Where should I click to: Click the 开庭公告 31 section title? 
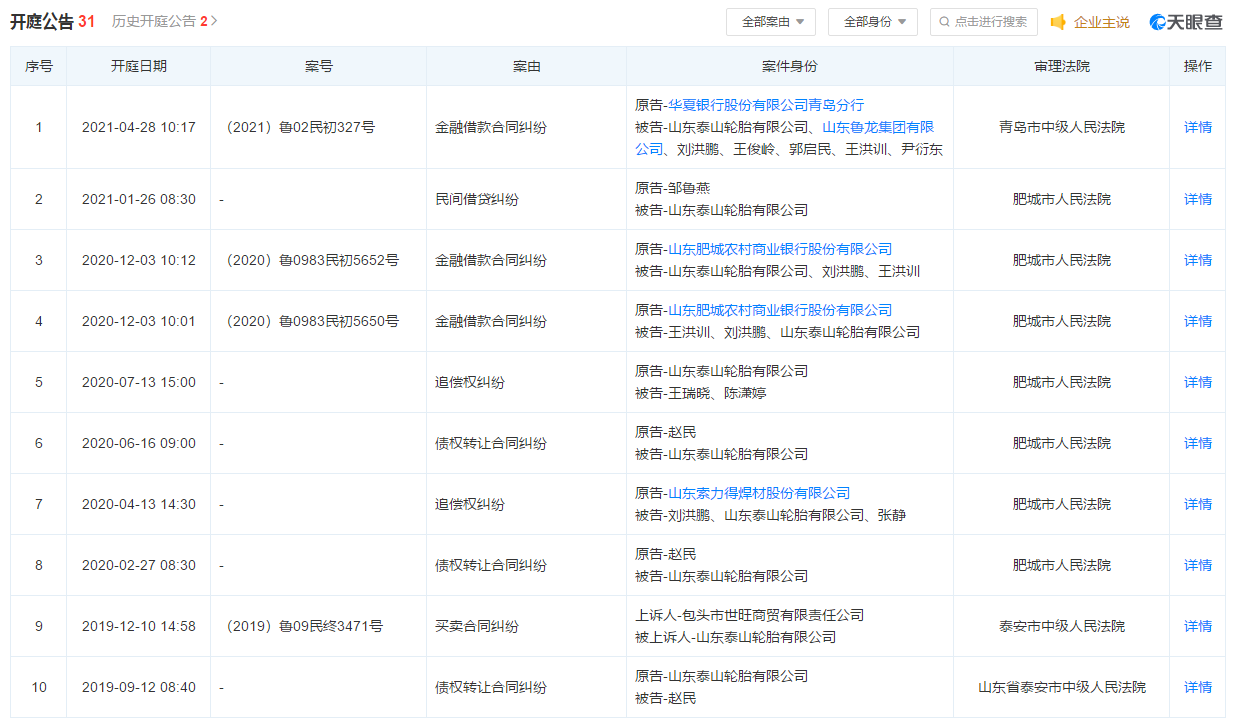pos(53,21)
